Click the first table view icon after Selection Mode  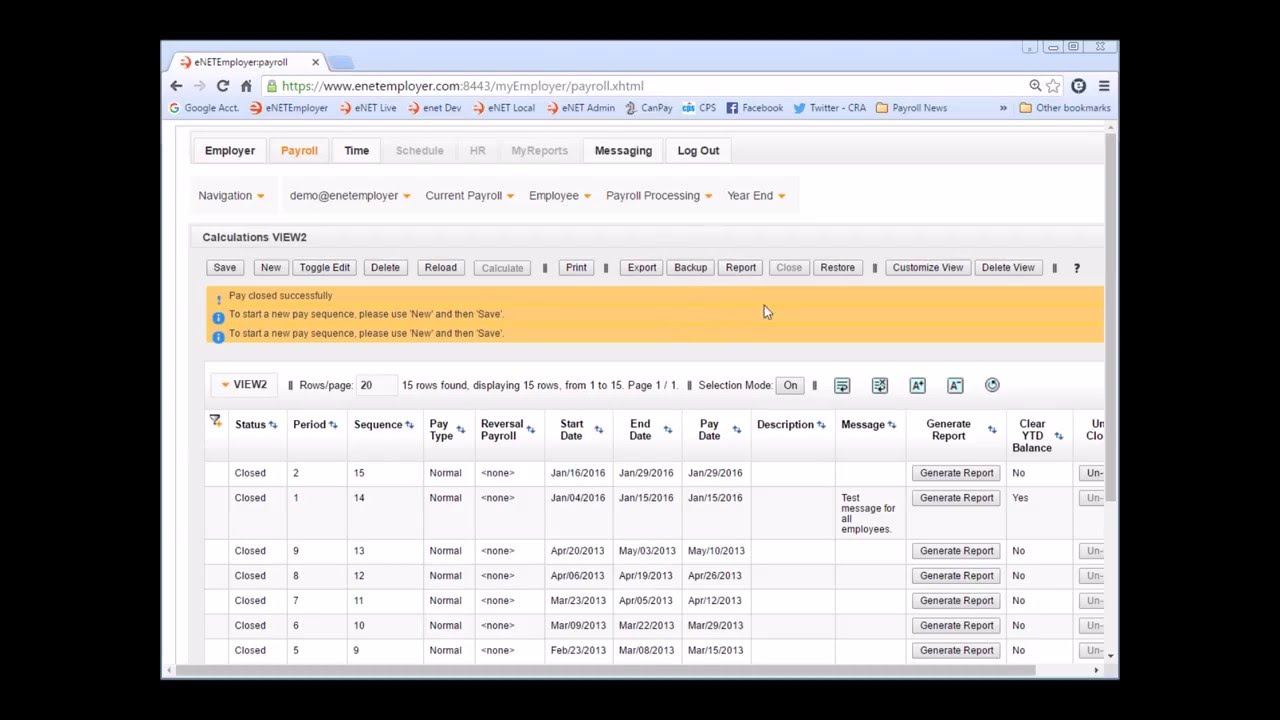(842, 385)
